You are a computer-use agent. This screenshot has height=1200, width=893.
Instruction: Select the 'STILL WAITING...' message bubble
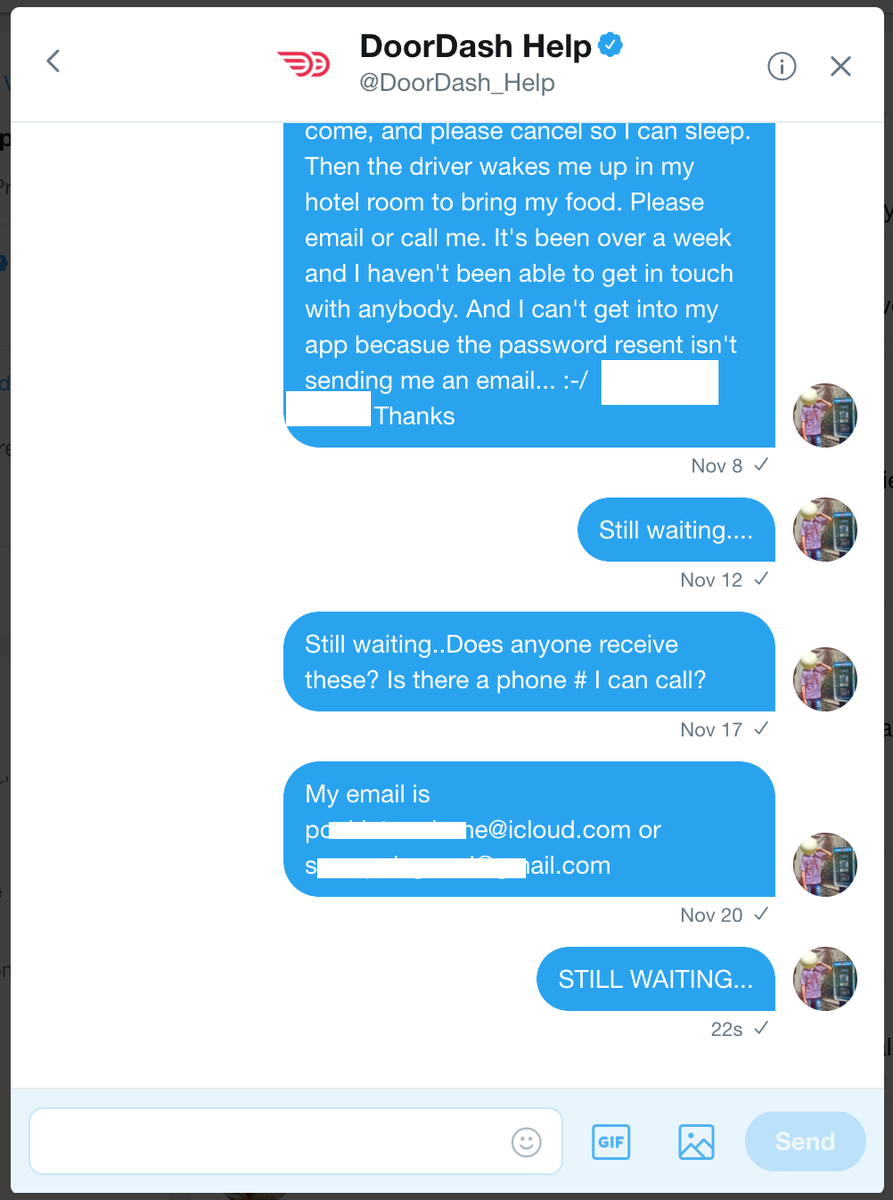[x=656, y=979]
